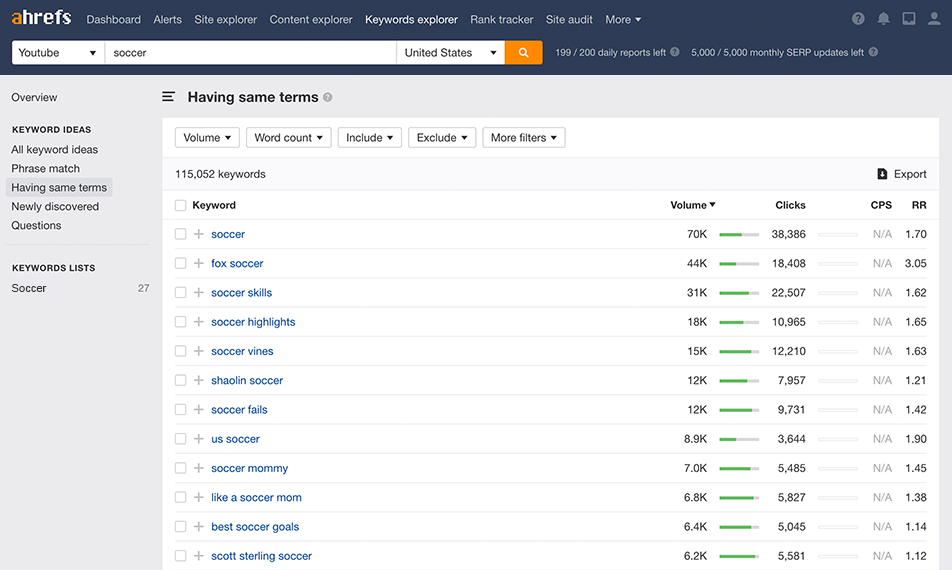Click info icon next to daily reports left
This screenshot has width=952, height=570.
pyautogui.click(x=675, y=52)
